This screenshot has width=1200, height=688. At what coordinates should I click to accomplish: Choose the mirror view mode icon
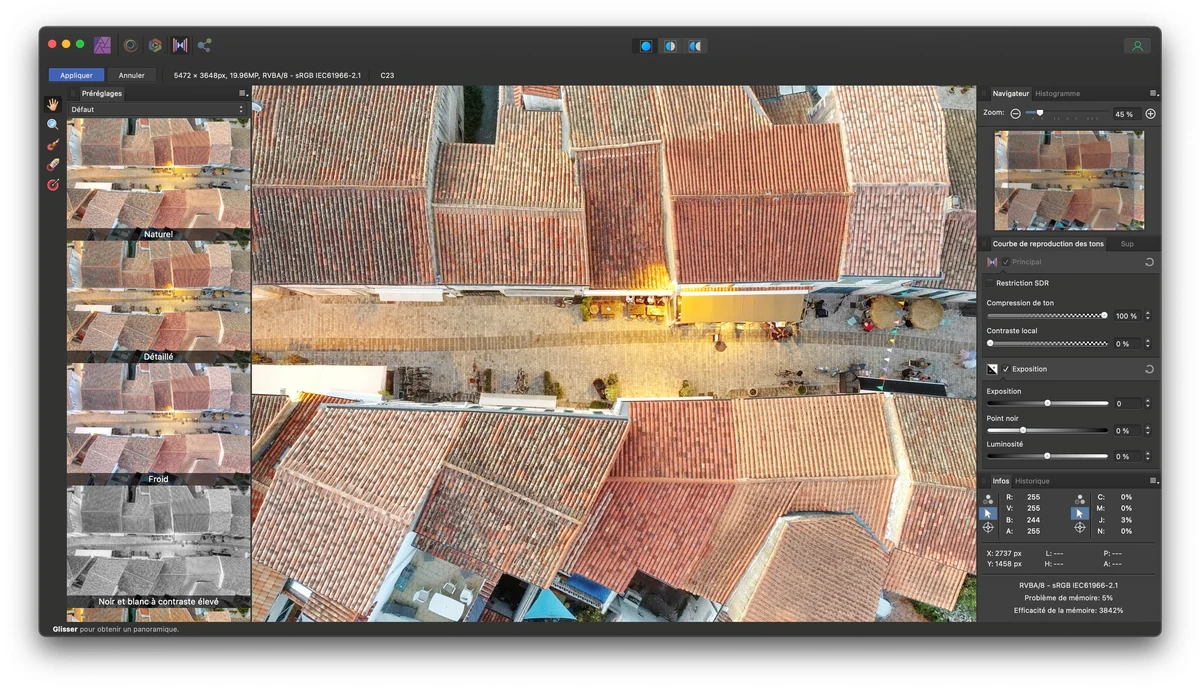[x=695, y=46]
